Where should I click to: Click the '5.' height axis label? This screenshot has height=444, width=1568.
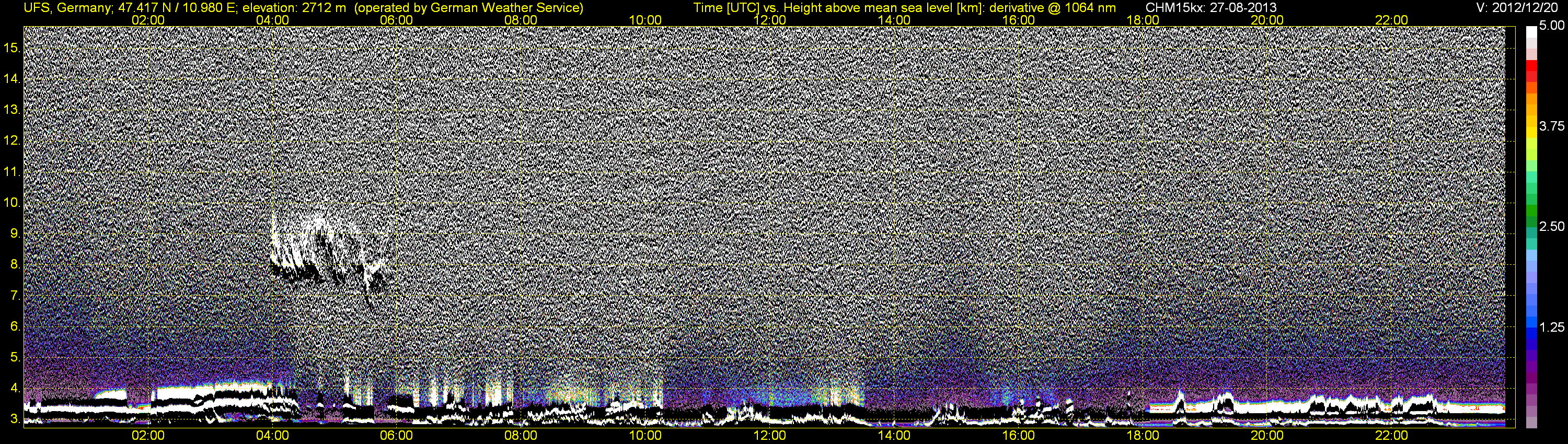15,357
